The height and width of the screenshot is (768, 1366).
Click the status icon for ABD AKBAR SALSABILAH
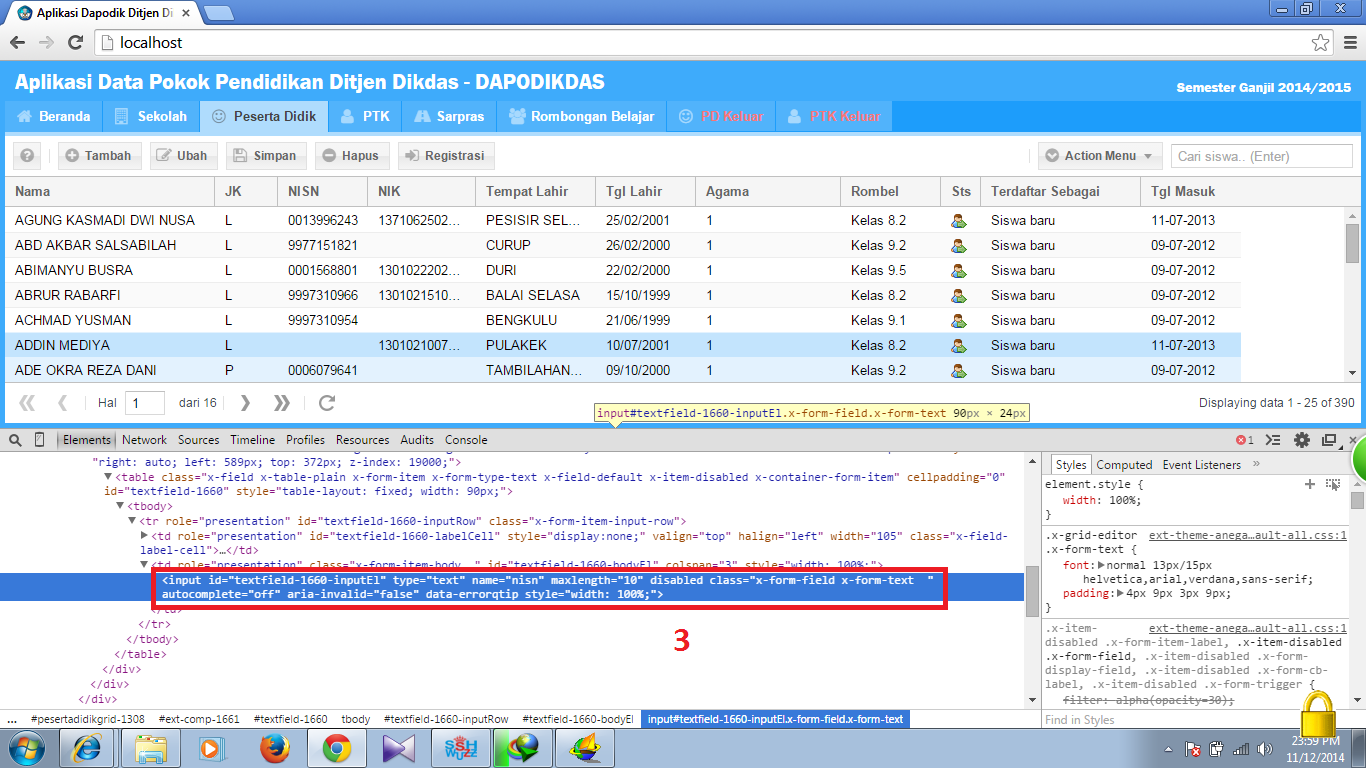(959, 245)
